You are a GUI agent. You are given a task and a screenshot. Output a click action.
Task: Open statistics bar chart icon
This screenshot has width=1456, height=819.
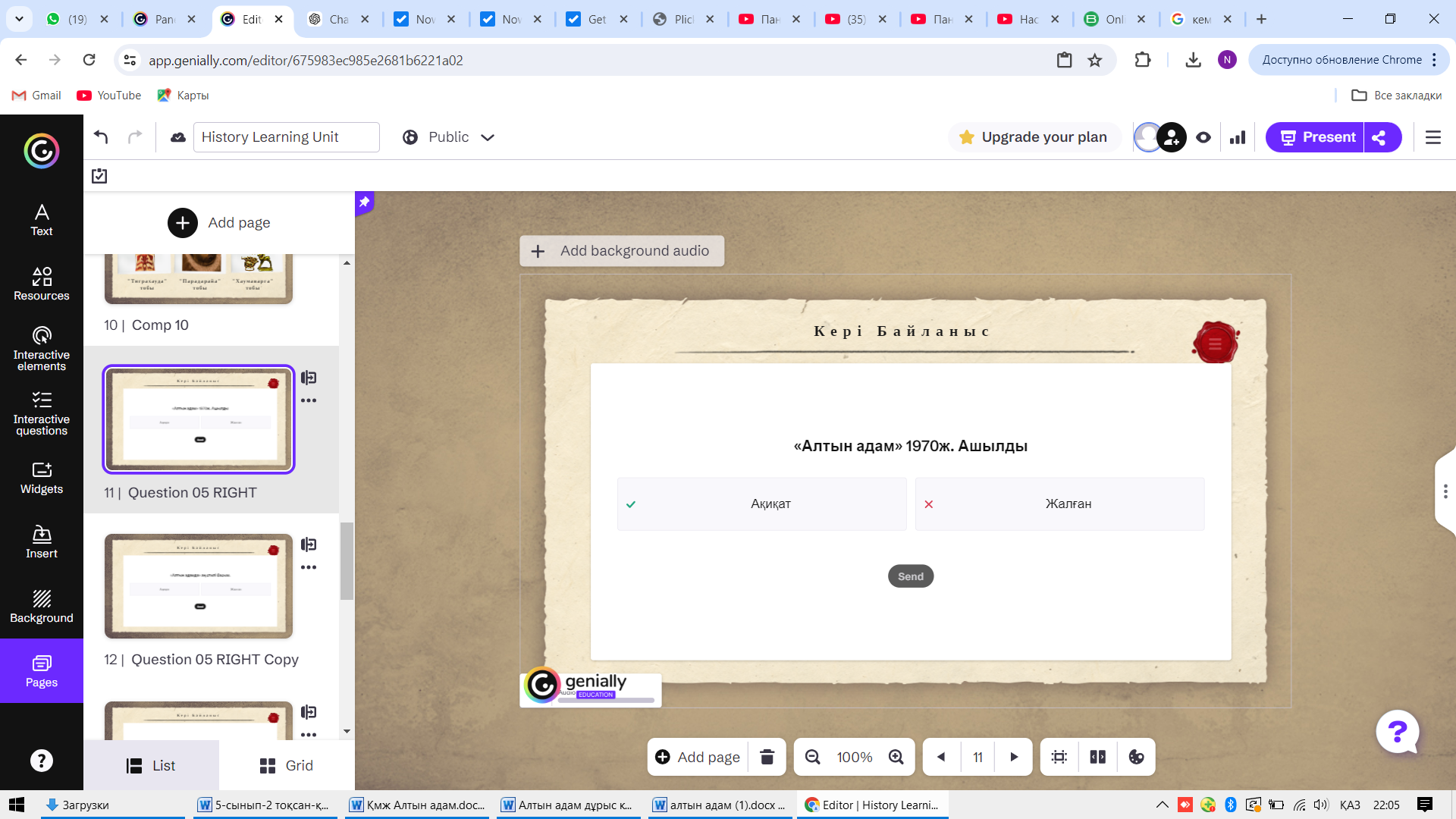click(x=1238, y=137)
